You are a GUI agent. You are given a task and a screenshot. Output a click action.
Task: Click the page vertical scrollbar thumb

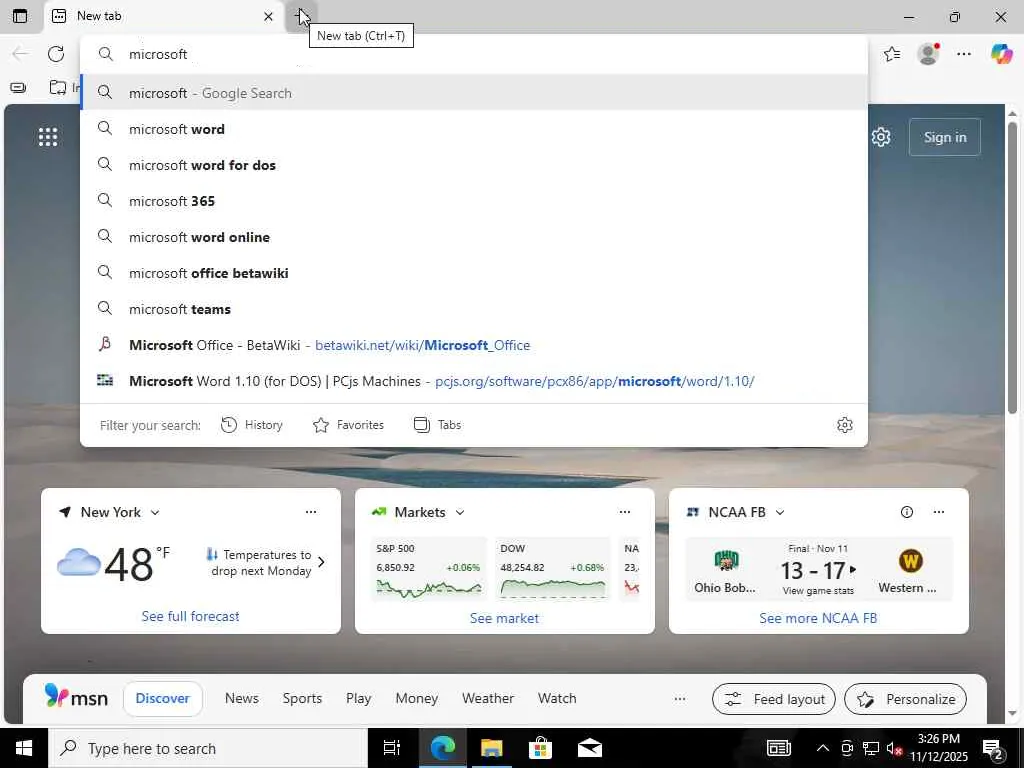point(1012,266)
